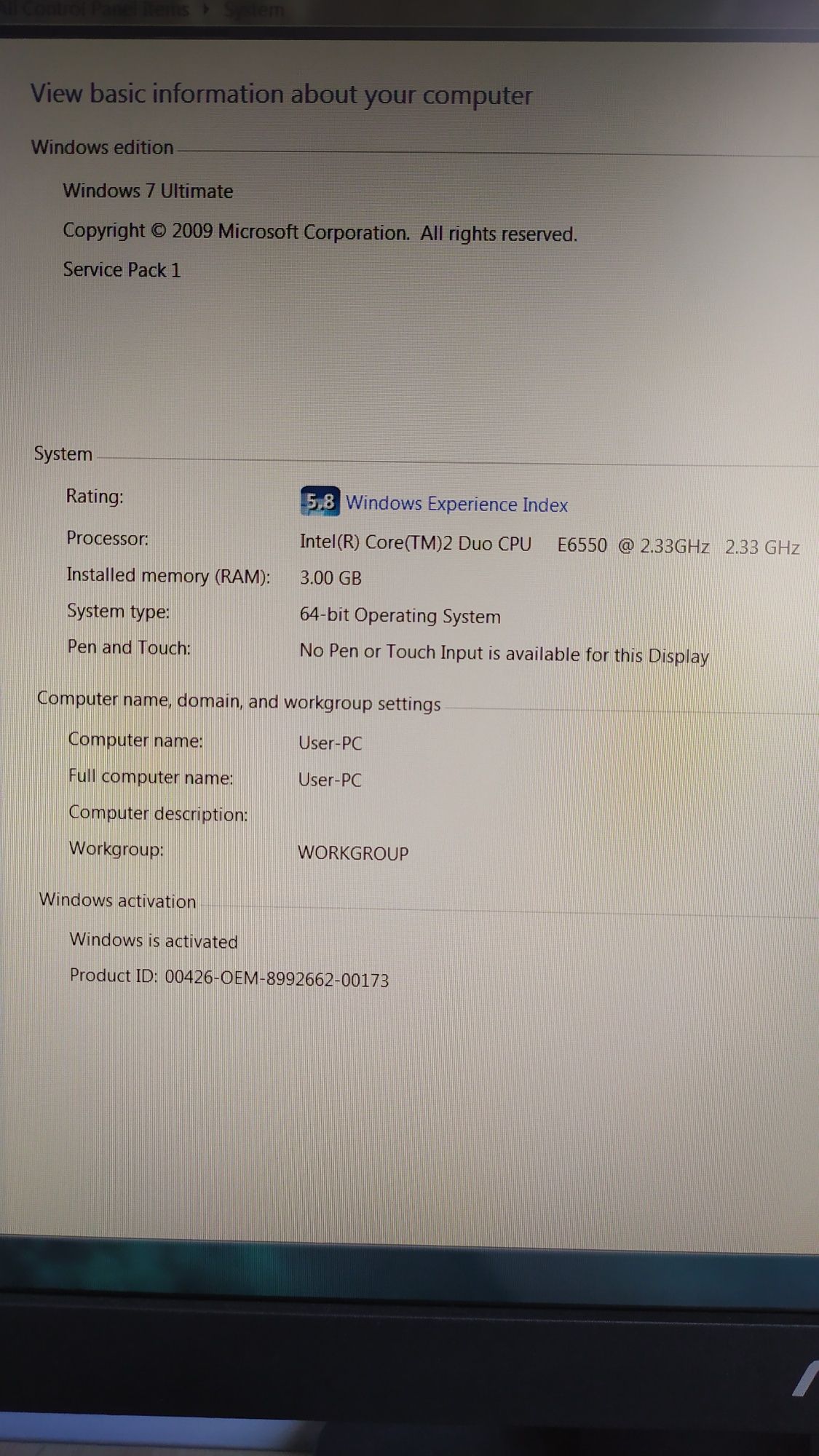Click the Microsoft Corporation copyright line
Viewport: 819px width, 1456px height.
click(320, 232)
